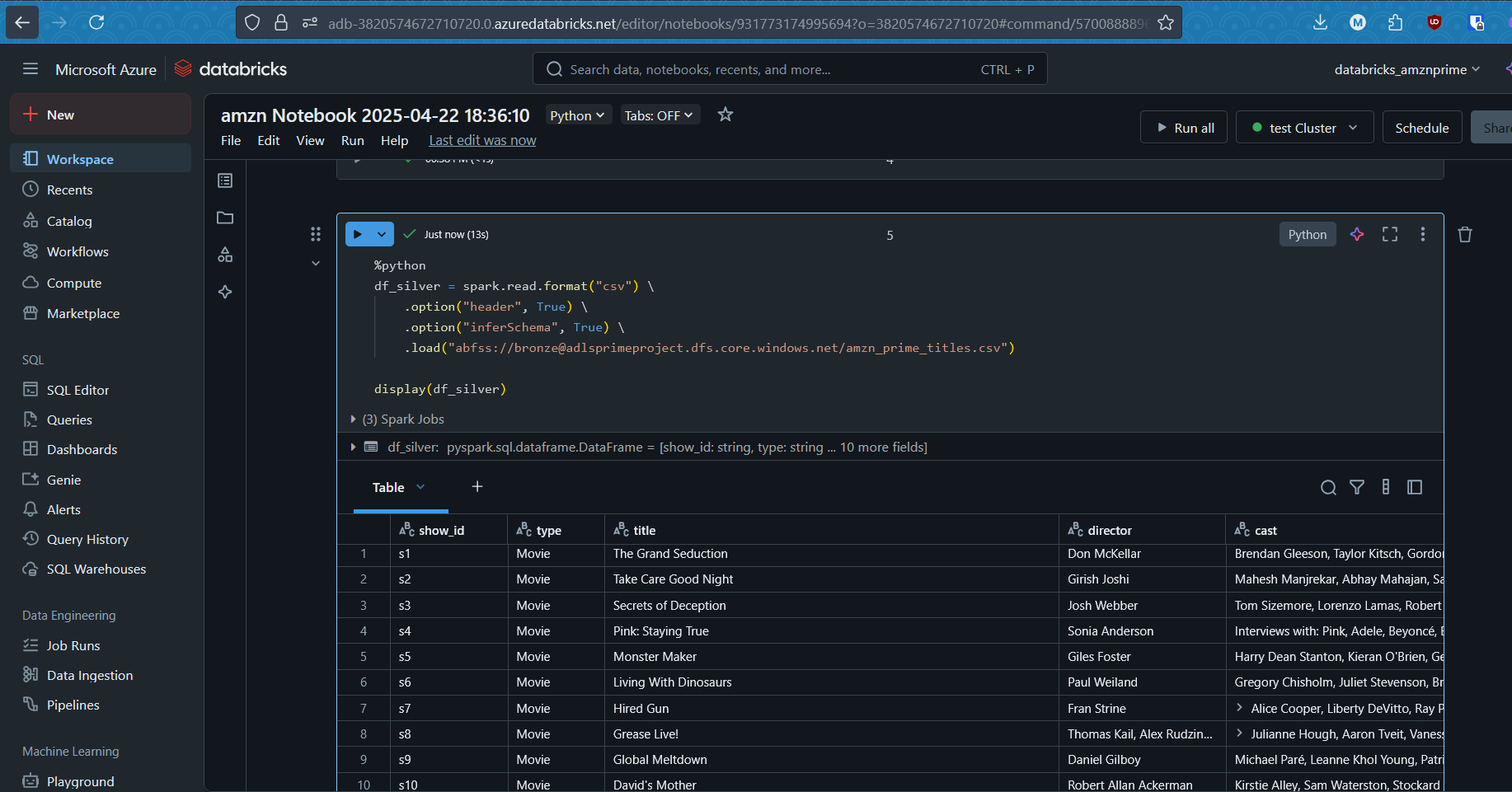
Task: Open the SQL Editor from the sidebar
Action: 77,389
